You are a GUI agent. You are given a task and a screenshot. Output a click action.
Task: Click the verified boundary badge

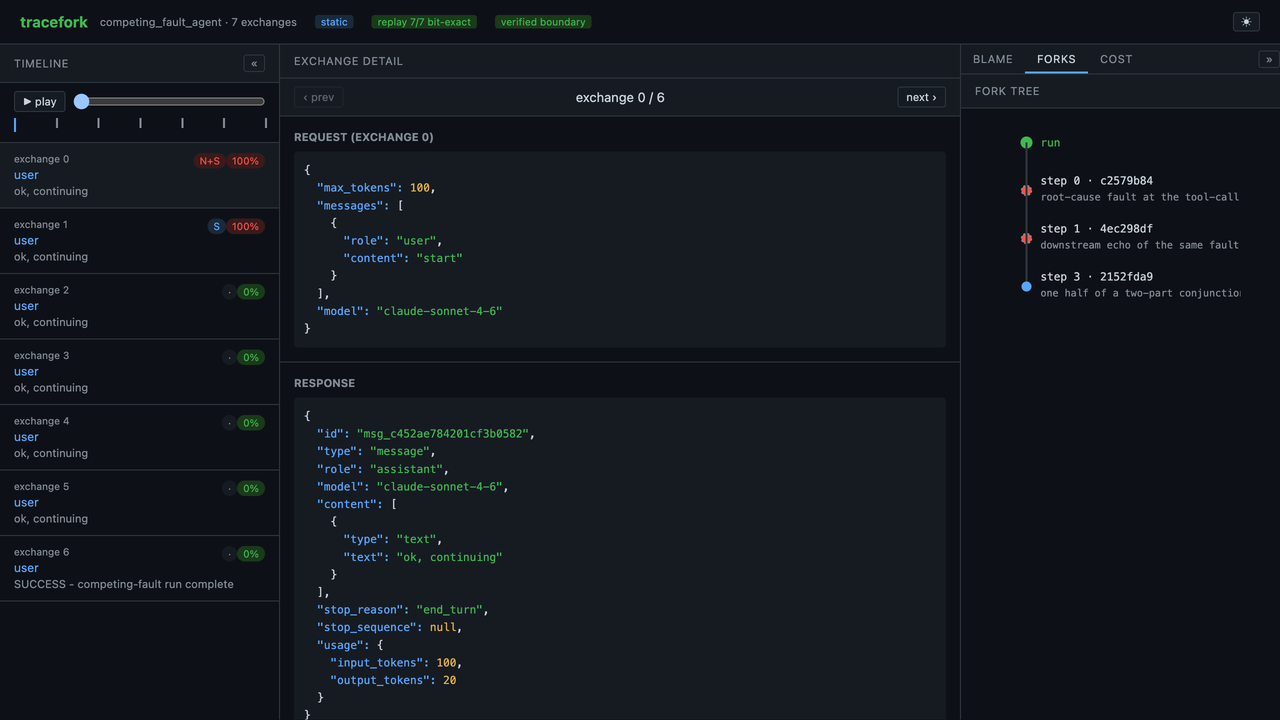543,22
